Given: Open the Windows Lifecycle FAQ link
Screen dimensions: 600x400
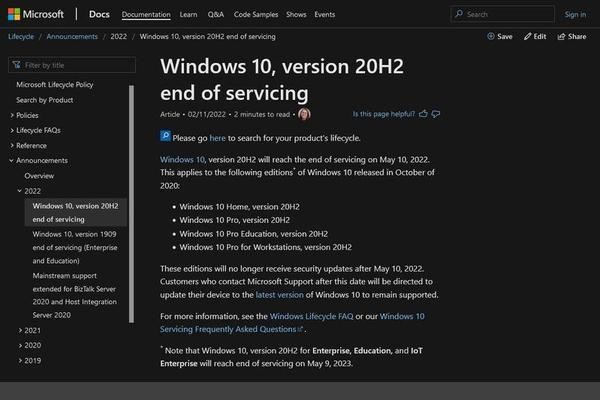Looking at the screenshot, I should click(311, 316).
